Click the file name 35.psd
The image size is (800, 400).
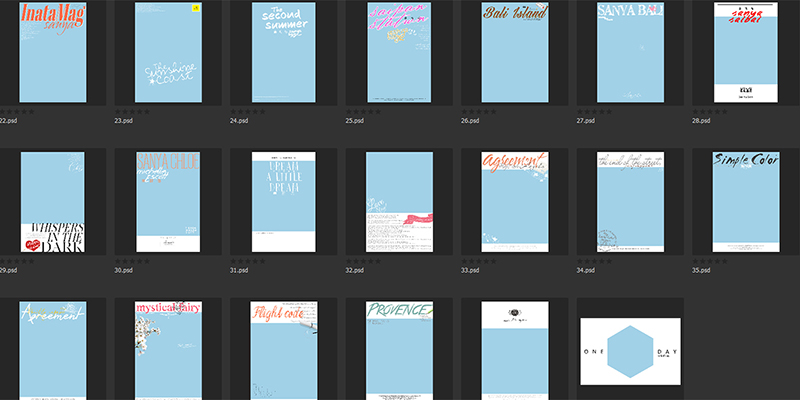tap(702, 270)
